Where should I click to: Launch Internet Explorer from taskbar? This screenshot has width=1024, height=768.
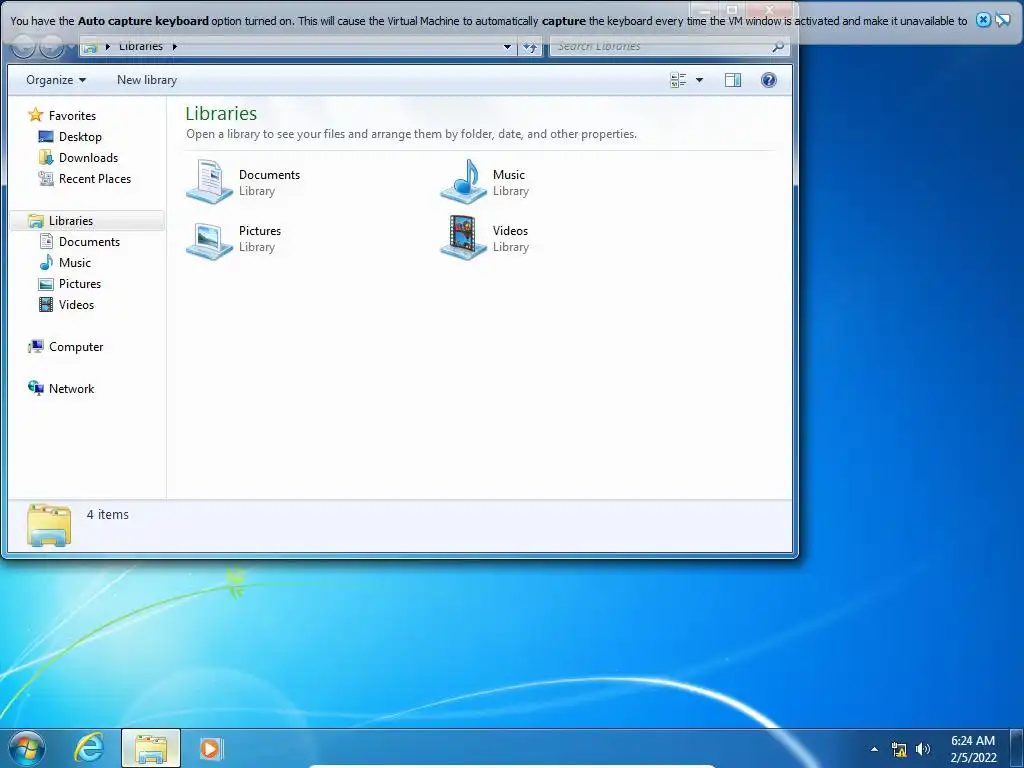(x=89, y=748)
